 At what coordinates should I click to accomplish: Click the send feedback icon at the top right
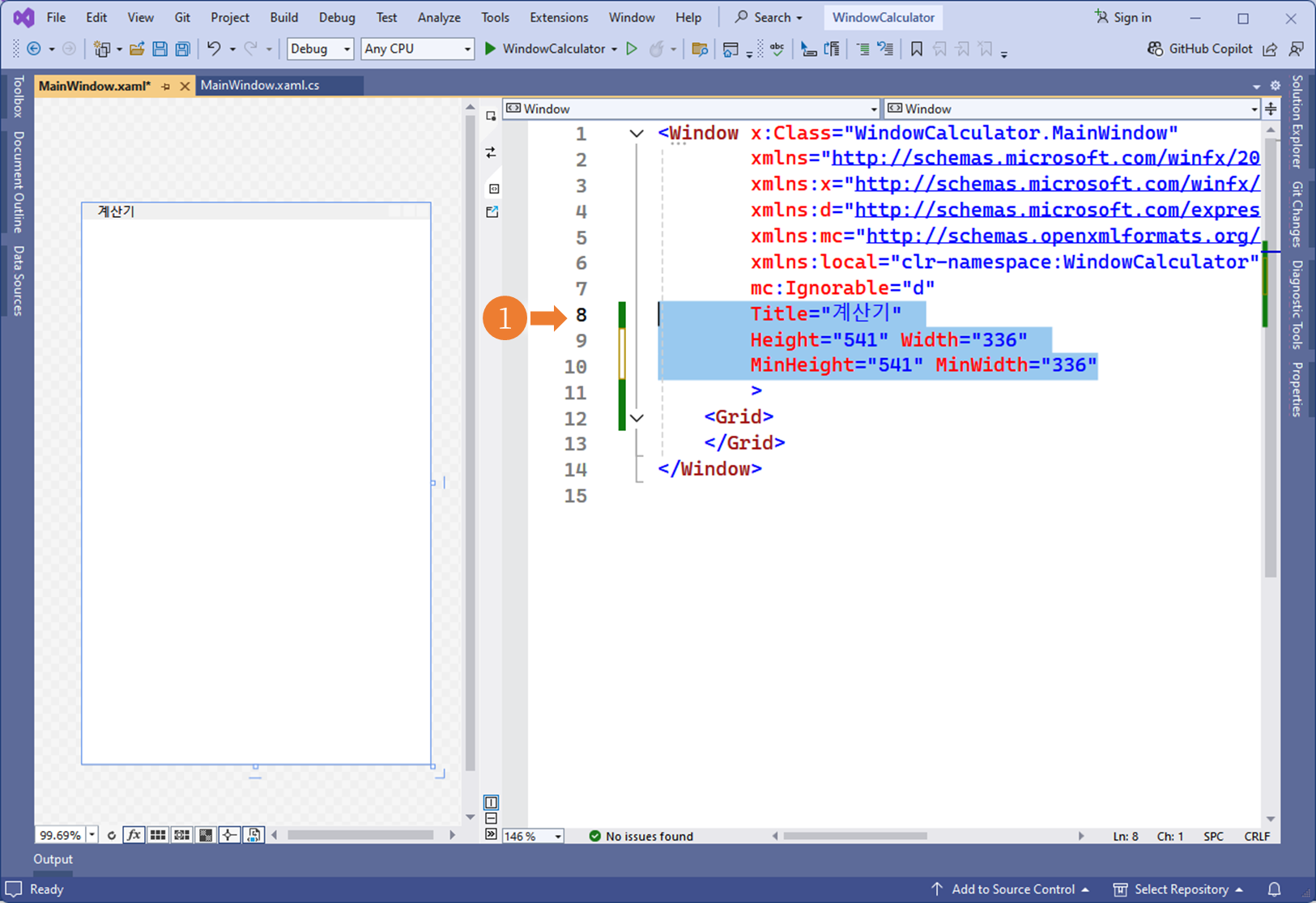(x=1297, y=49)
